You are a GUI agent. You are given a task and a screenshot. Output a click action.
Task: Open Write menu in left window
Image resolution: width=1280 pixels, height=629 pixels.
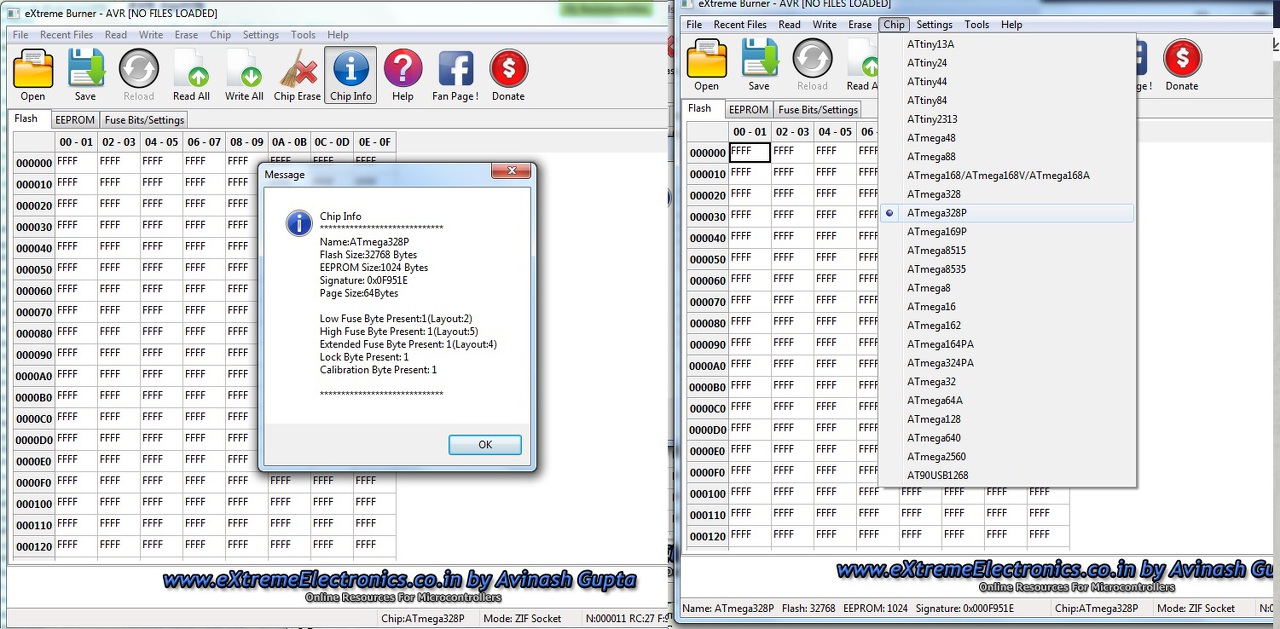151,35
